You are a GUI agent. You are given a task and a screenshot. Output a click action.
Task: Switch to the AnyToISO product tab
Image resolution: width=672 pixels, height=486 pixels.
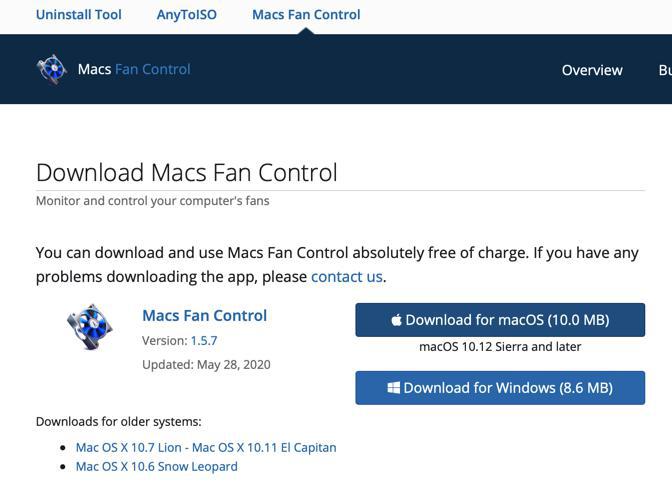187,15
